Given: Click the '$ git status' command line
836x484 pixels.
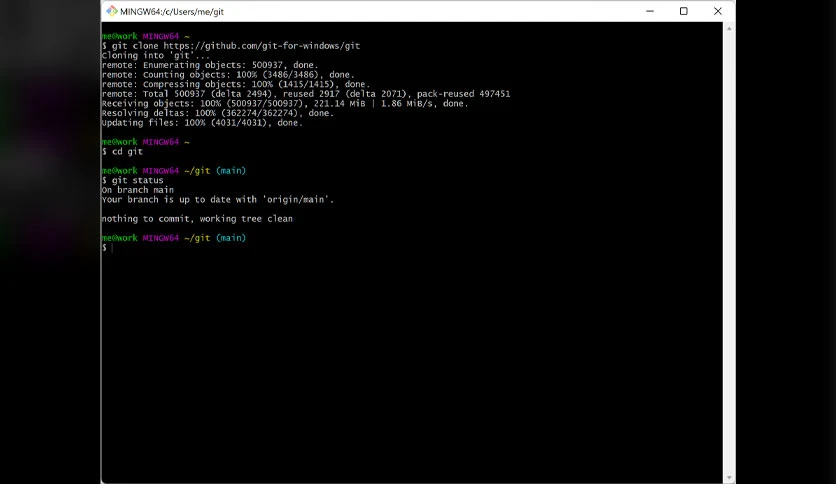Looking at the screenshot, I should tap(133, 180).
